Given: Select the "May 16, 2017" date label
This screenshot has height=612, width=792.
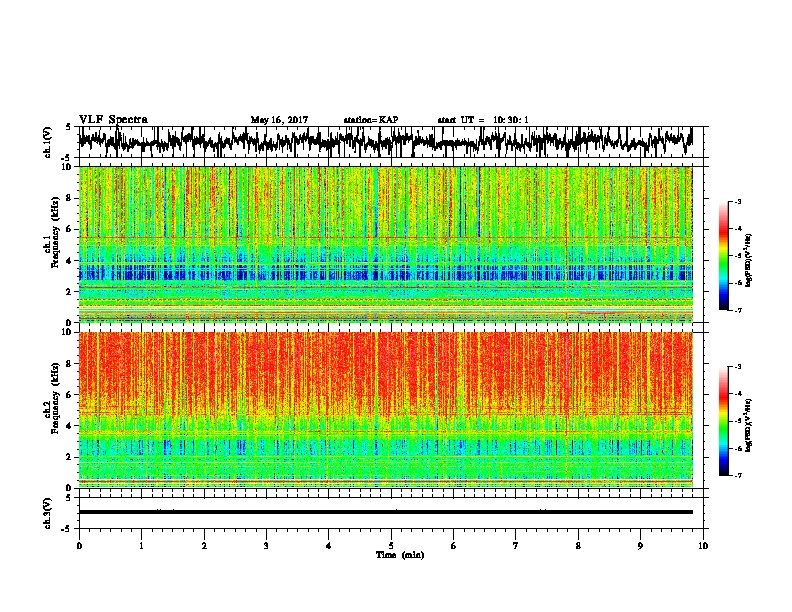Looking at the screenshot, I should click(x=279, y=120).
